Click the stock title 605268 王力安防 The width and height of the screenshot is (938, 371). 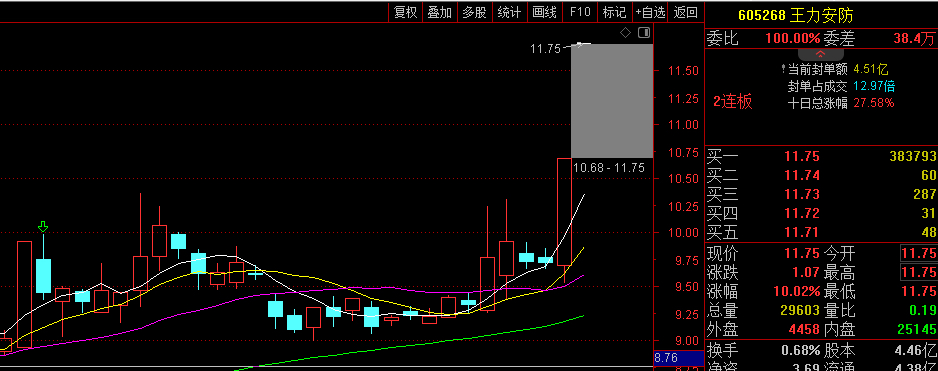click(796, 15)
